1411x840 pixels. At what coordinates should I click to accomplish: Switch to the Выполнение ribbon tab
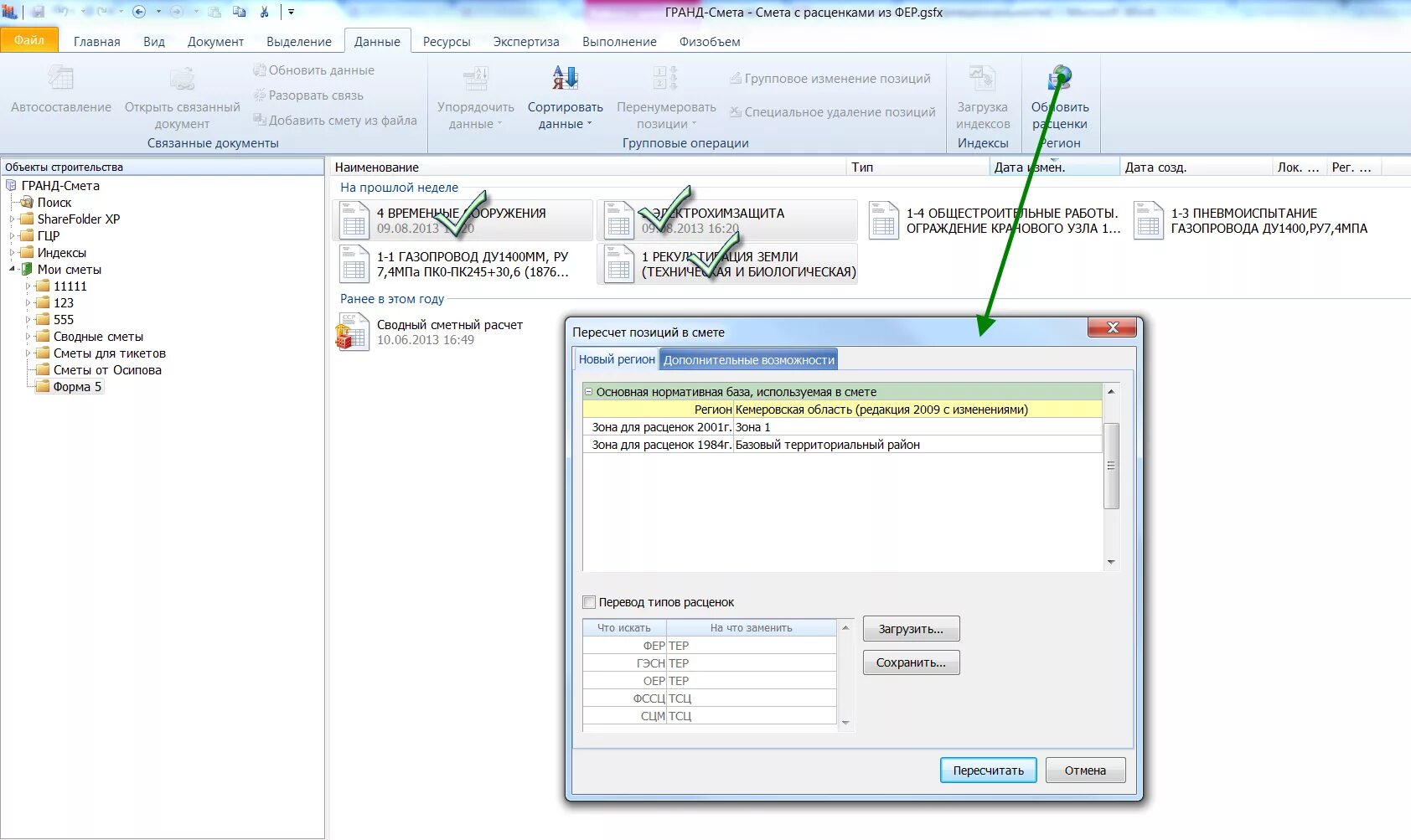(619, 42)
